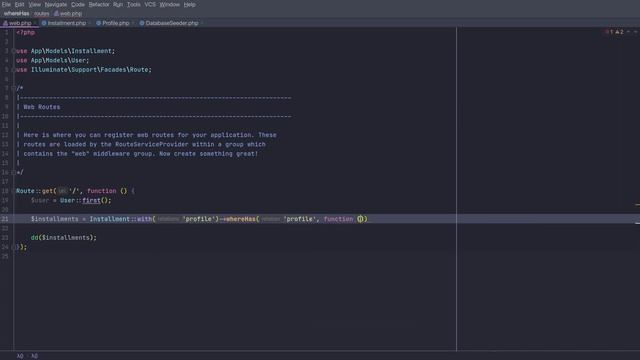Place cursor inside function parentheses on line 21

[360, 219]
